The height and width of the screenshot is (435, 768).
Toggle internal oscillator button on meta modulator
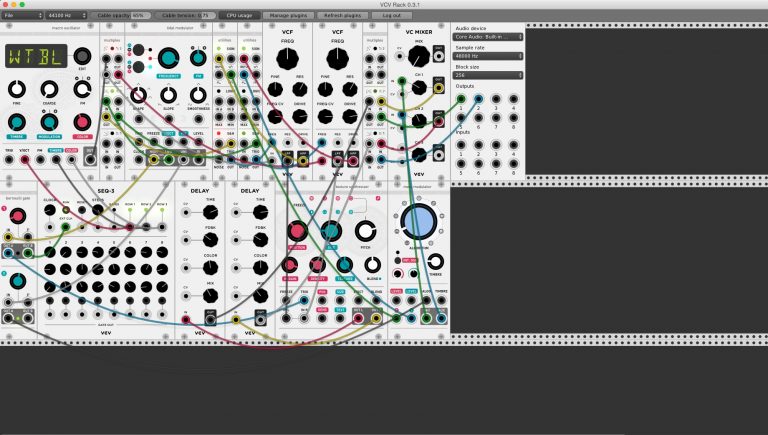click(x=397, y=261)
